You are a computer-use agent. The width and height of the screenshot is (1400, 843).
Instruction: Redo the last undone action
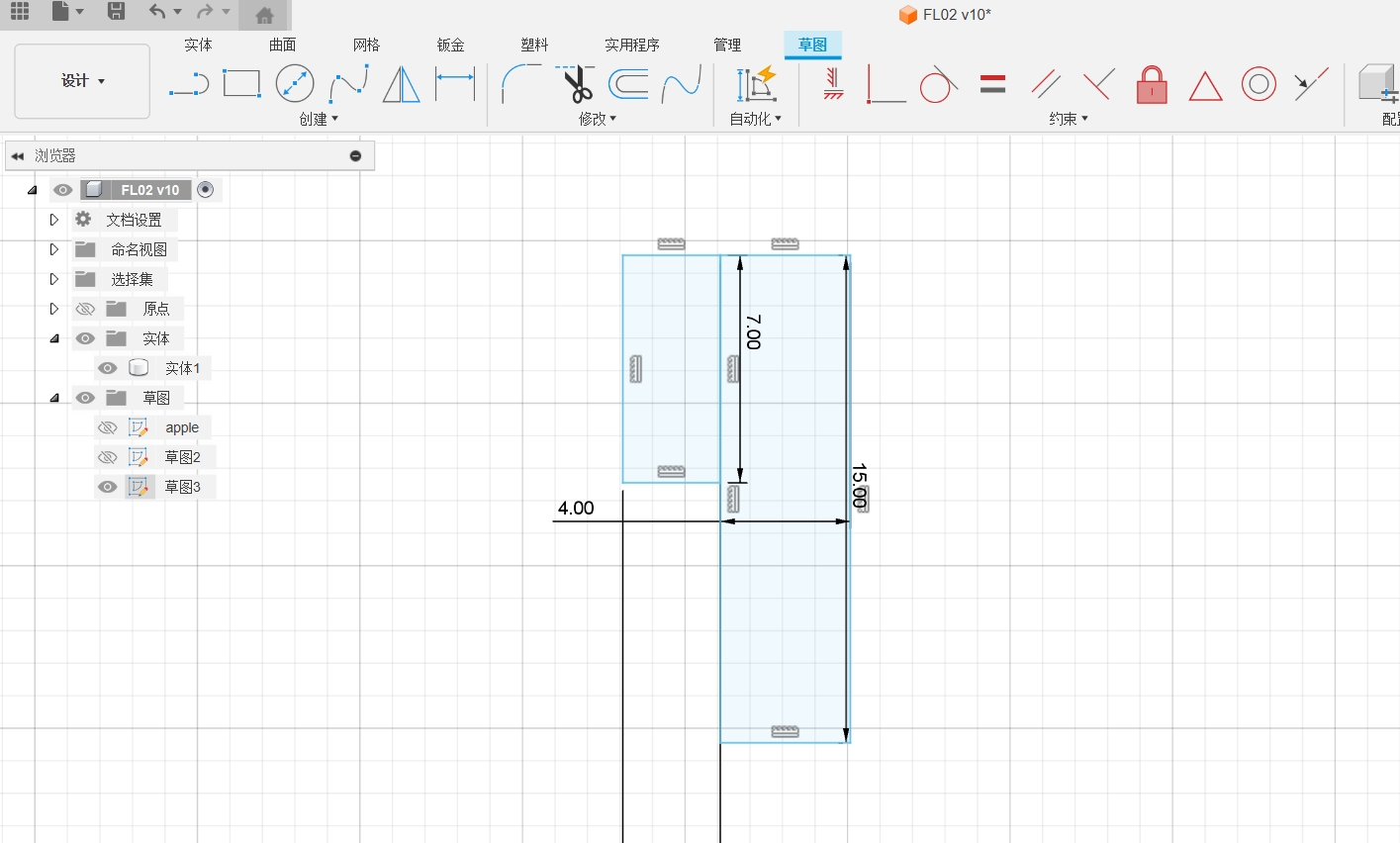point(205,12)
